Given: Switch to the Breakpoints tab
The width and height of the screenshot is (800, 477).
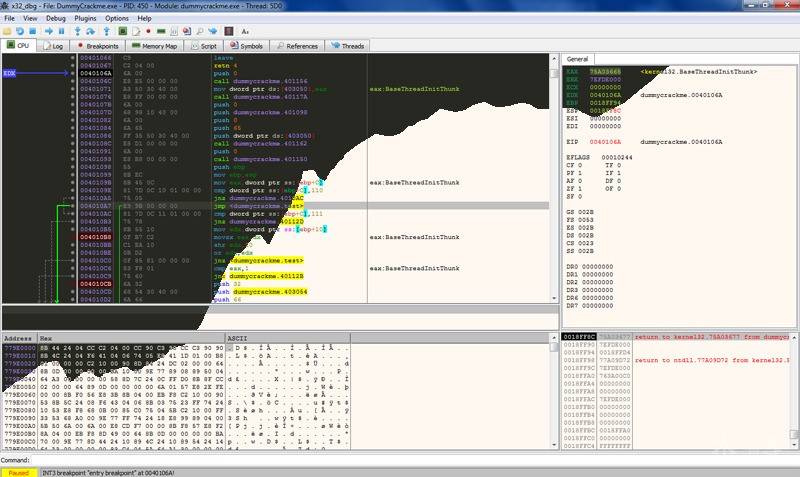Looking at the screenshot, I should (97, 46).
